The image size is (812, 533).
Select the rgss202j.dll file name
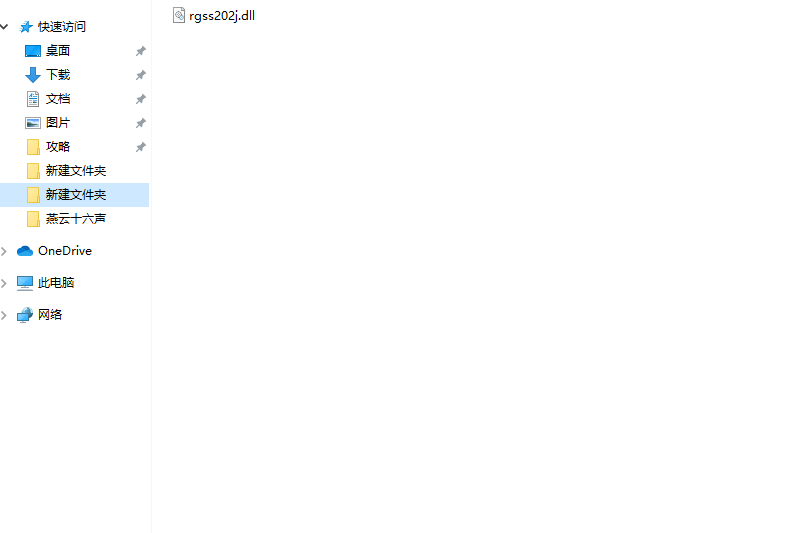click(222, 16)
